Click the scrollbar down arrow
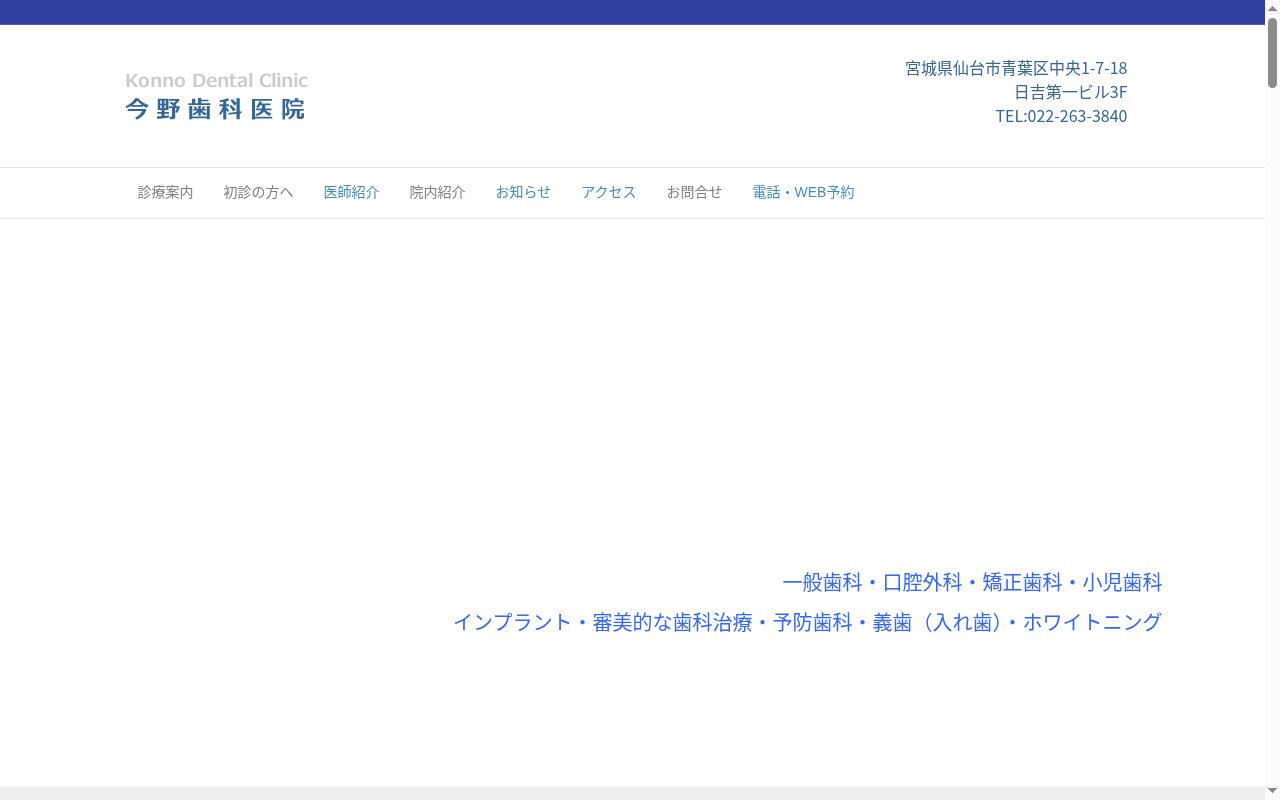Image resolution: width=1280 pixels, height=800 pixels. tap(1273, 792)
